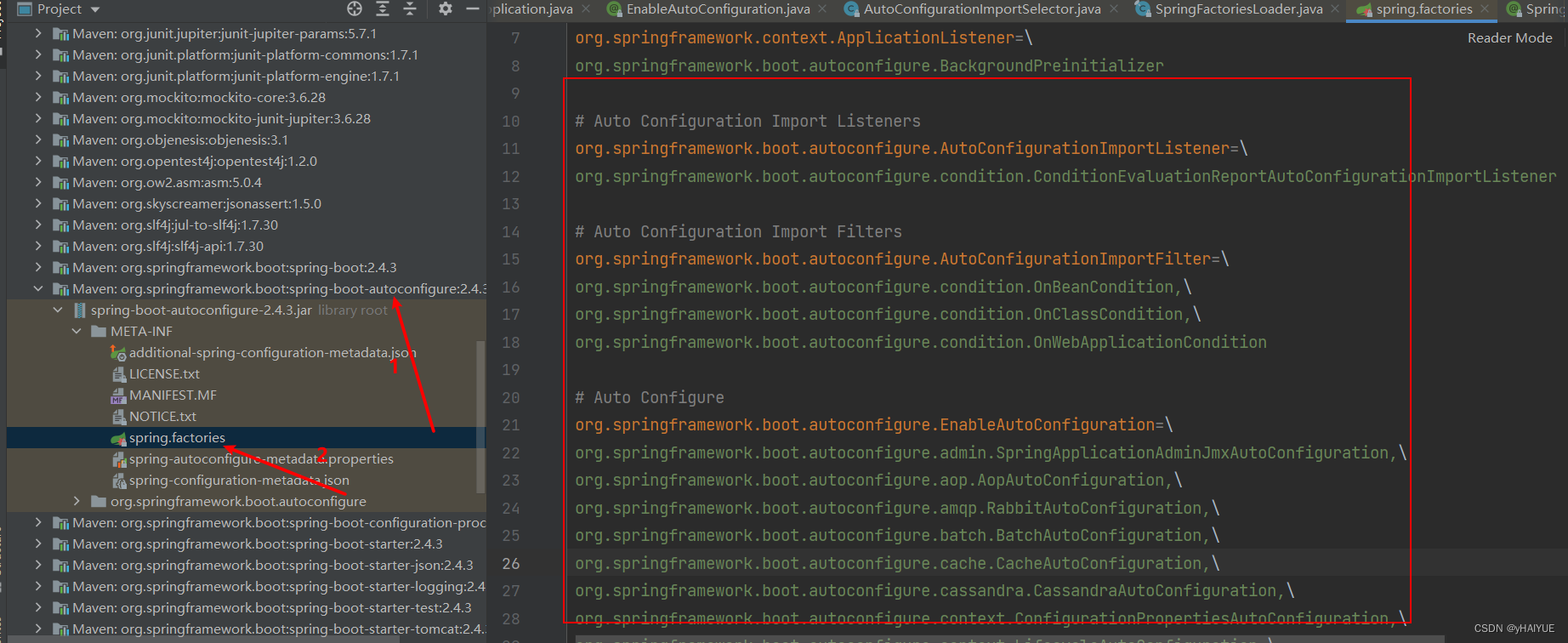Click META-INF folder icon
Screen dimensions: 1568x643
[x=99, y=331]
